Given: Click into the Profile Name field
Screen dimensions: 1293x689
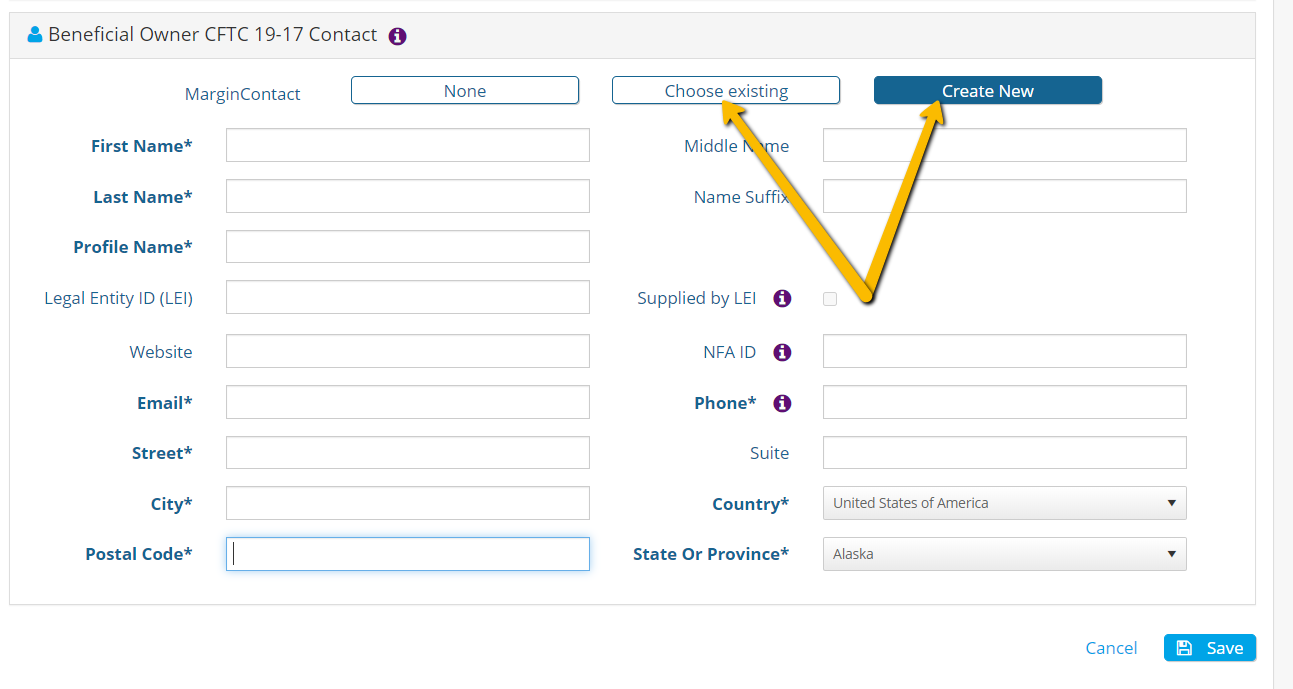Looking at the screenshot, I should pyautogui.click(x=408, y=247).
